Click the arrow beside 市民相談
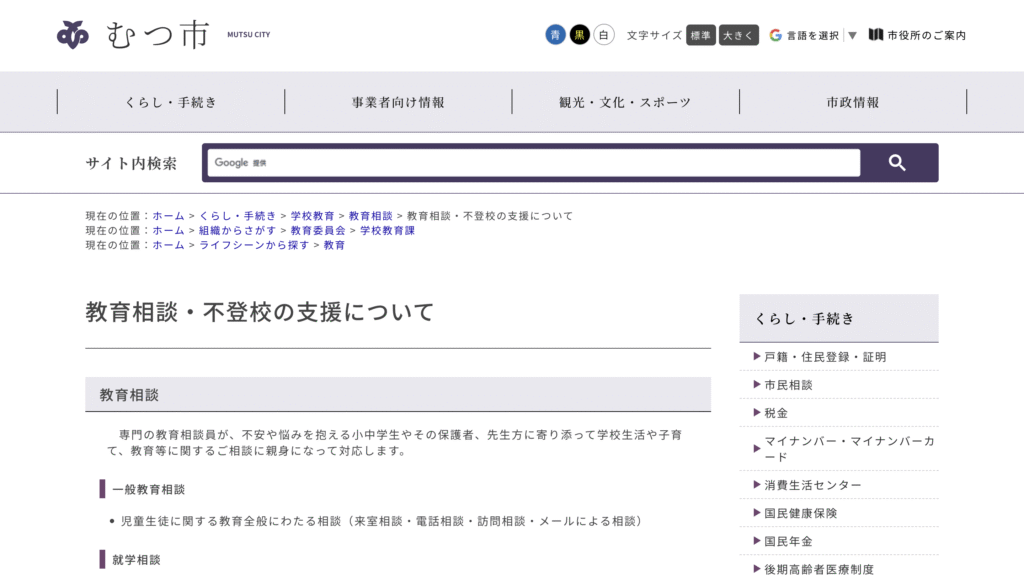1024x575 pixels. [x=757, y=385]
